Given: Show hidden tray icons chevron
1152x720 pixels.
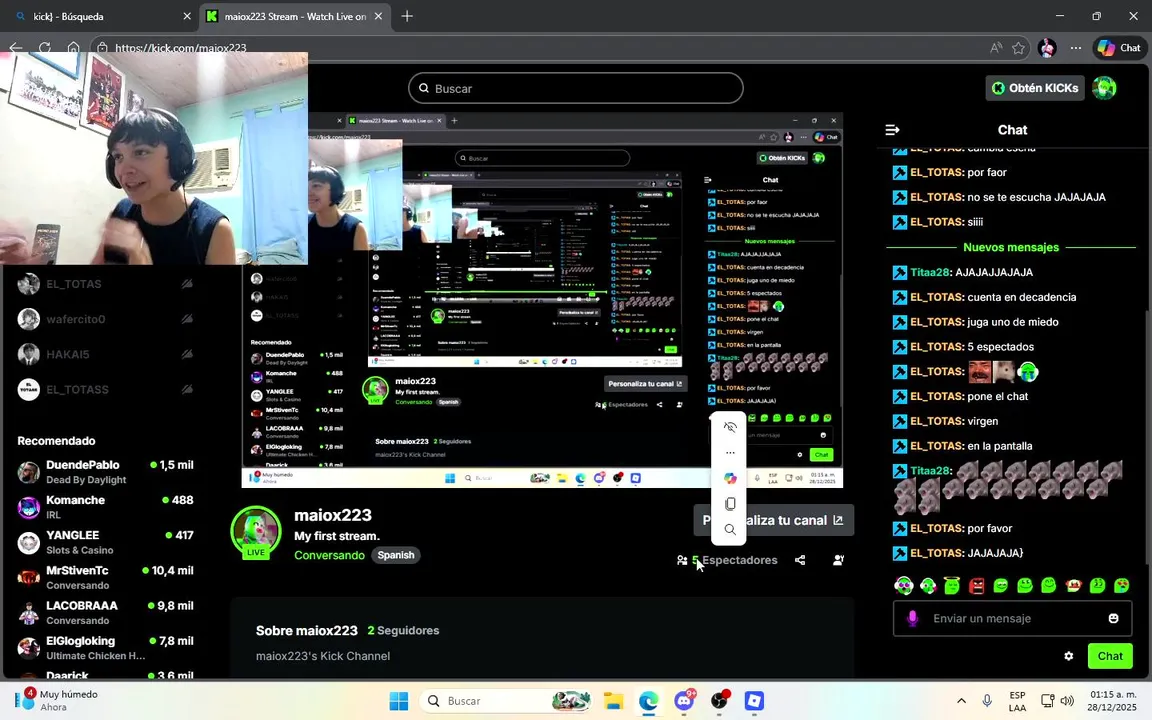Looking at the screenshot, I should (961, 701).
